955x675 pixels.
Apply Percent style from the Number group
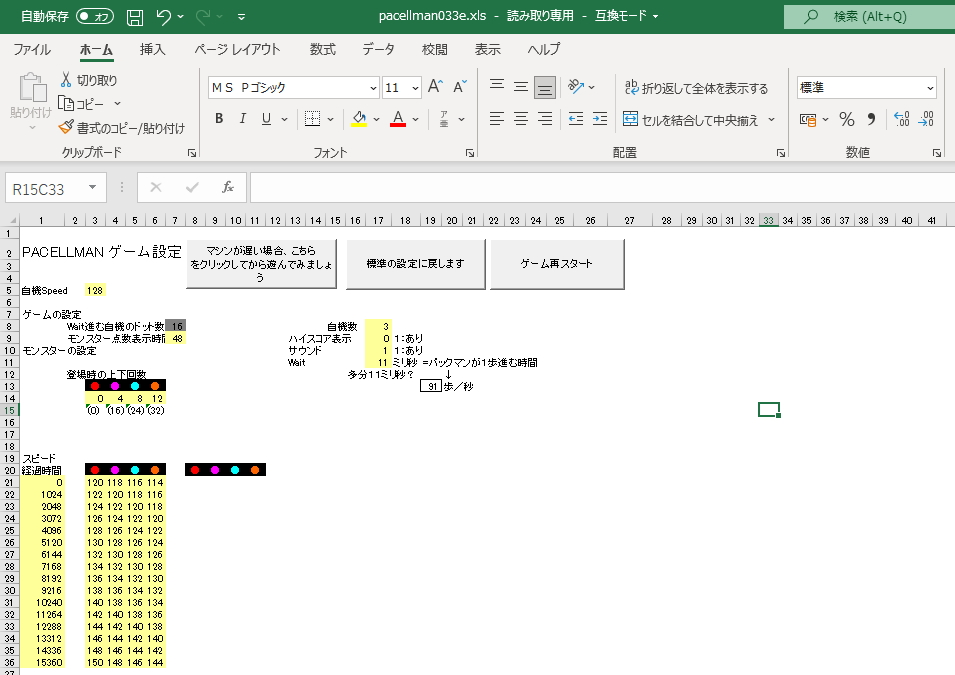click(849, 119)
